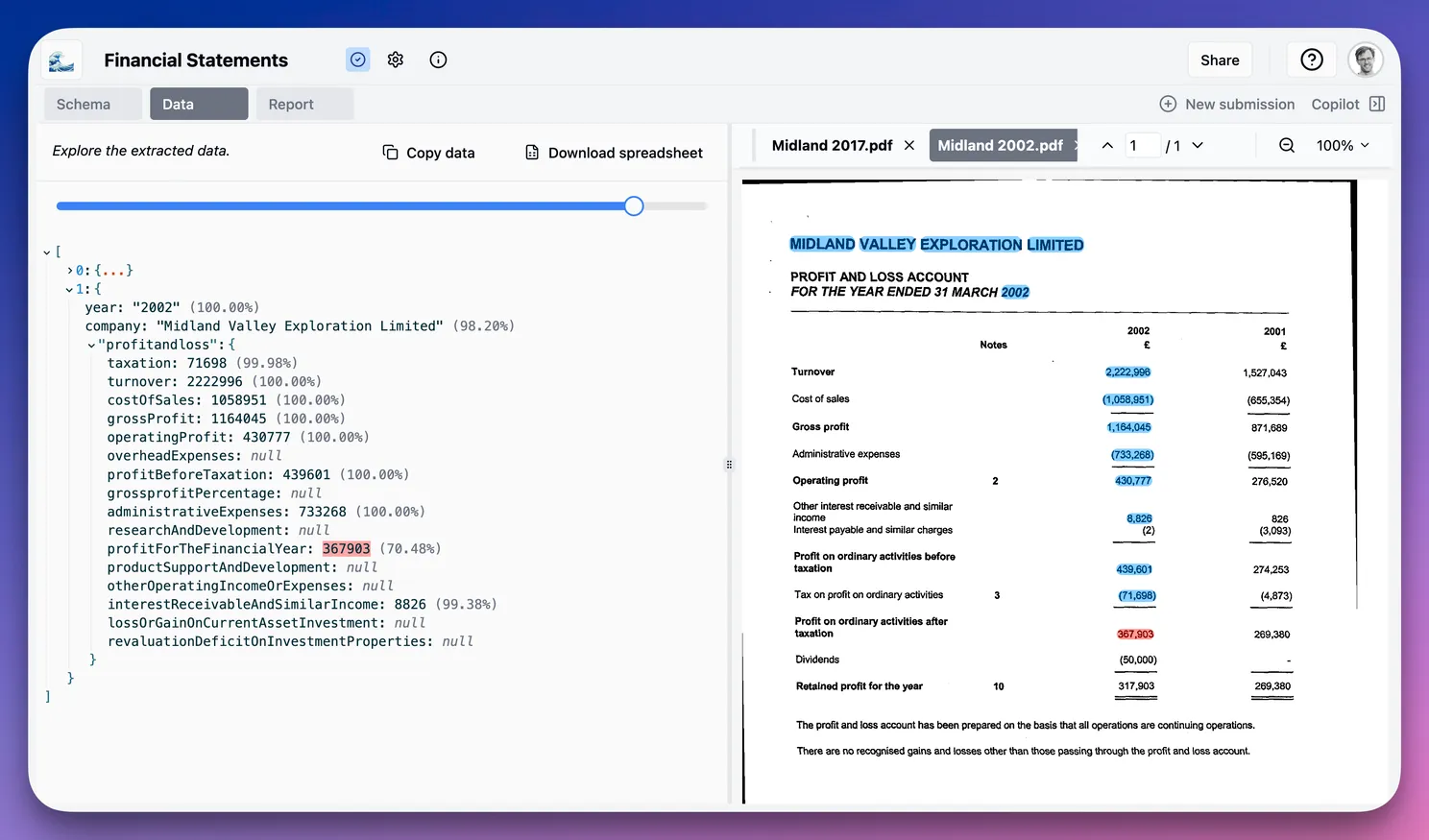Screen dimensions: 1429x840
Task: Close the Midland 2017.pdf tab
Action: pos(909,145)
